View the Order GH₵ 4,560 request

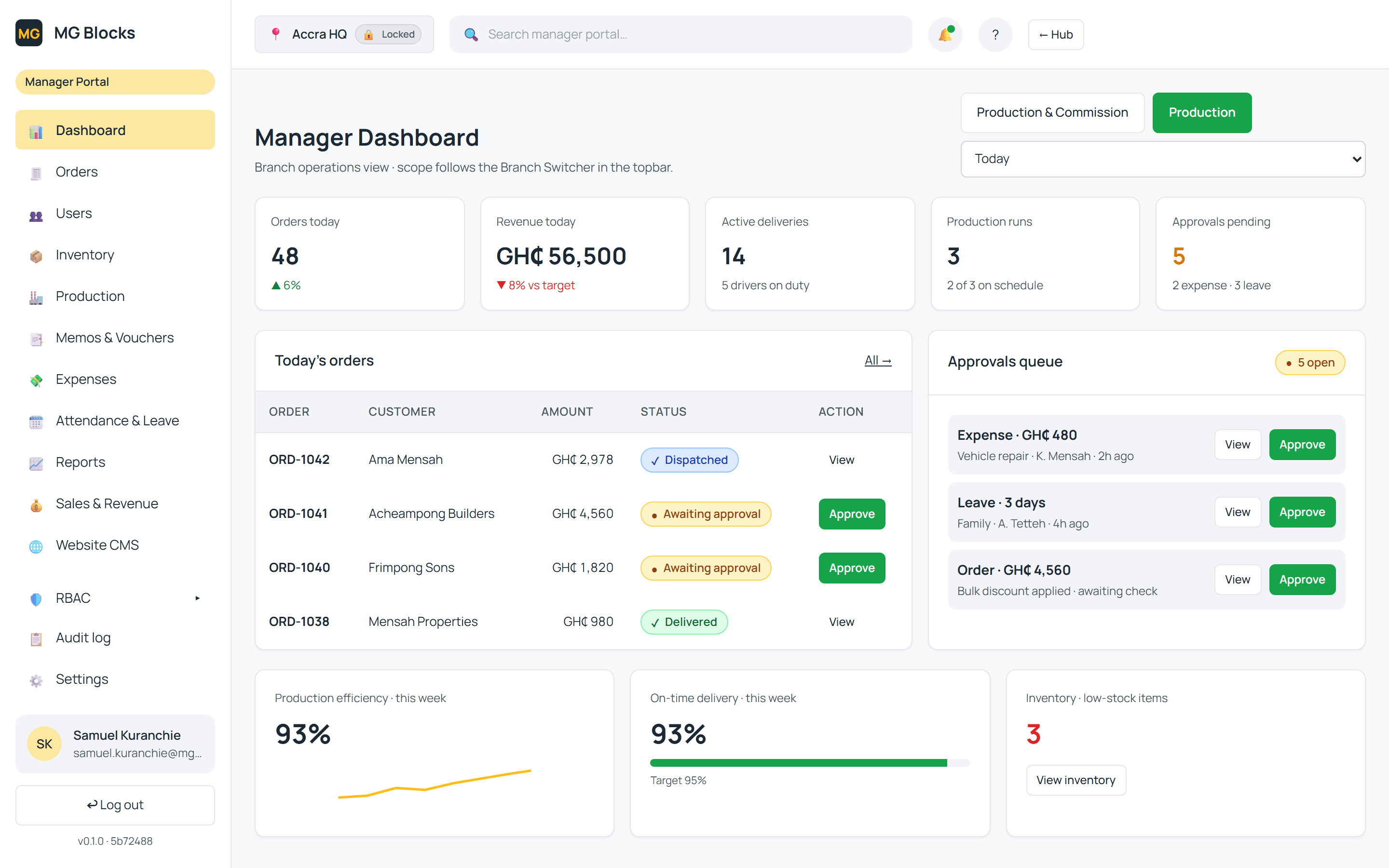click(x=1238, y=580)
